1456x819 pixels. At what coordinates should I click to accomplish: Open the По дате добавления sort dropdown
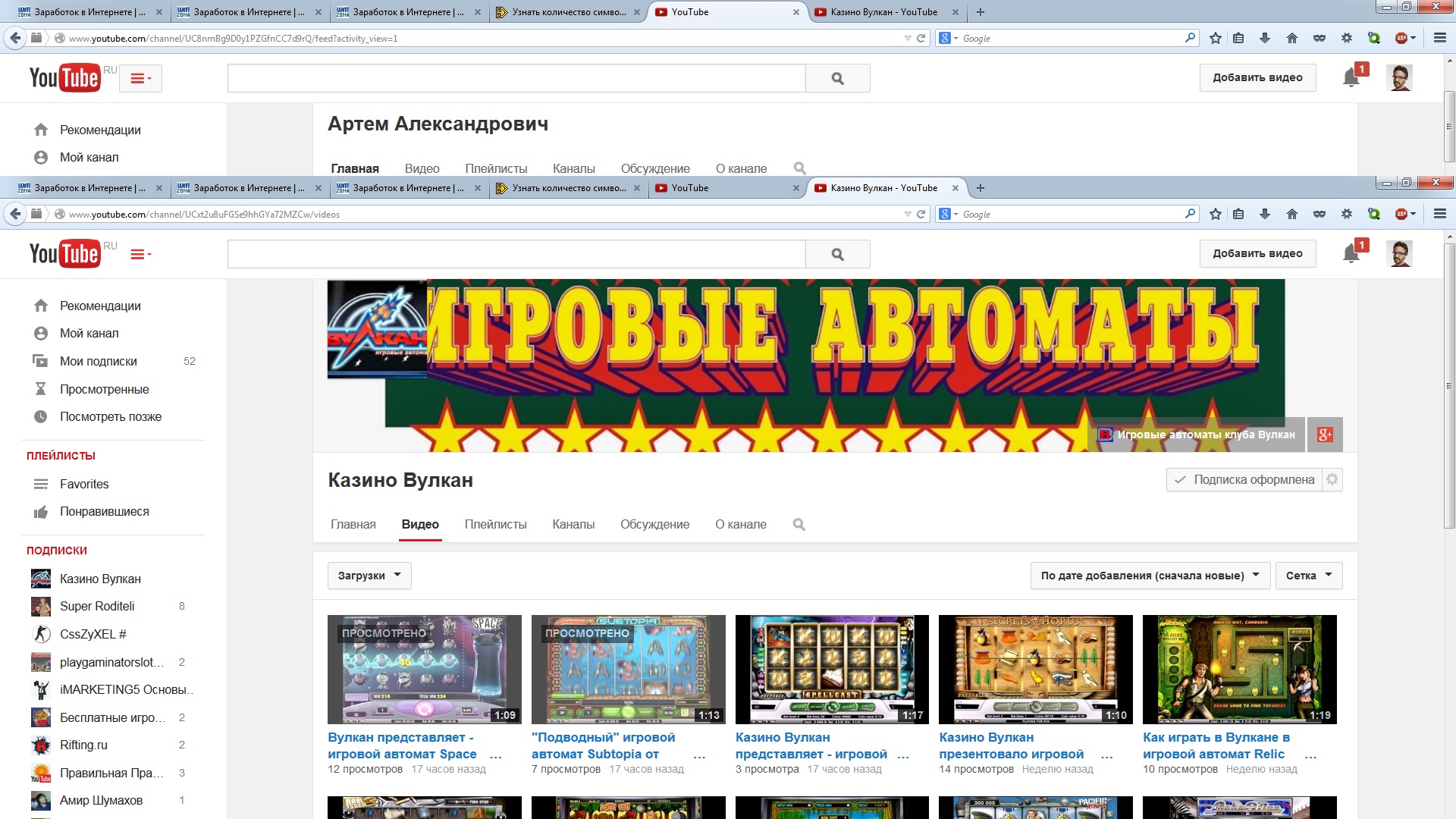(1150, 576)
